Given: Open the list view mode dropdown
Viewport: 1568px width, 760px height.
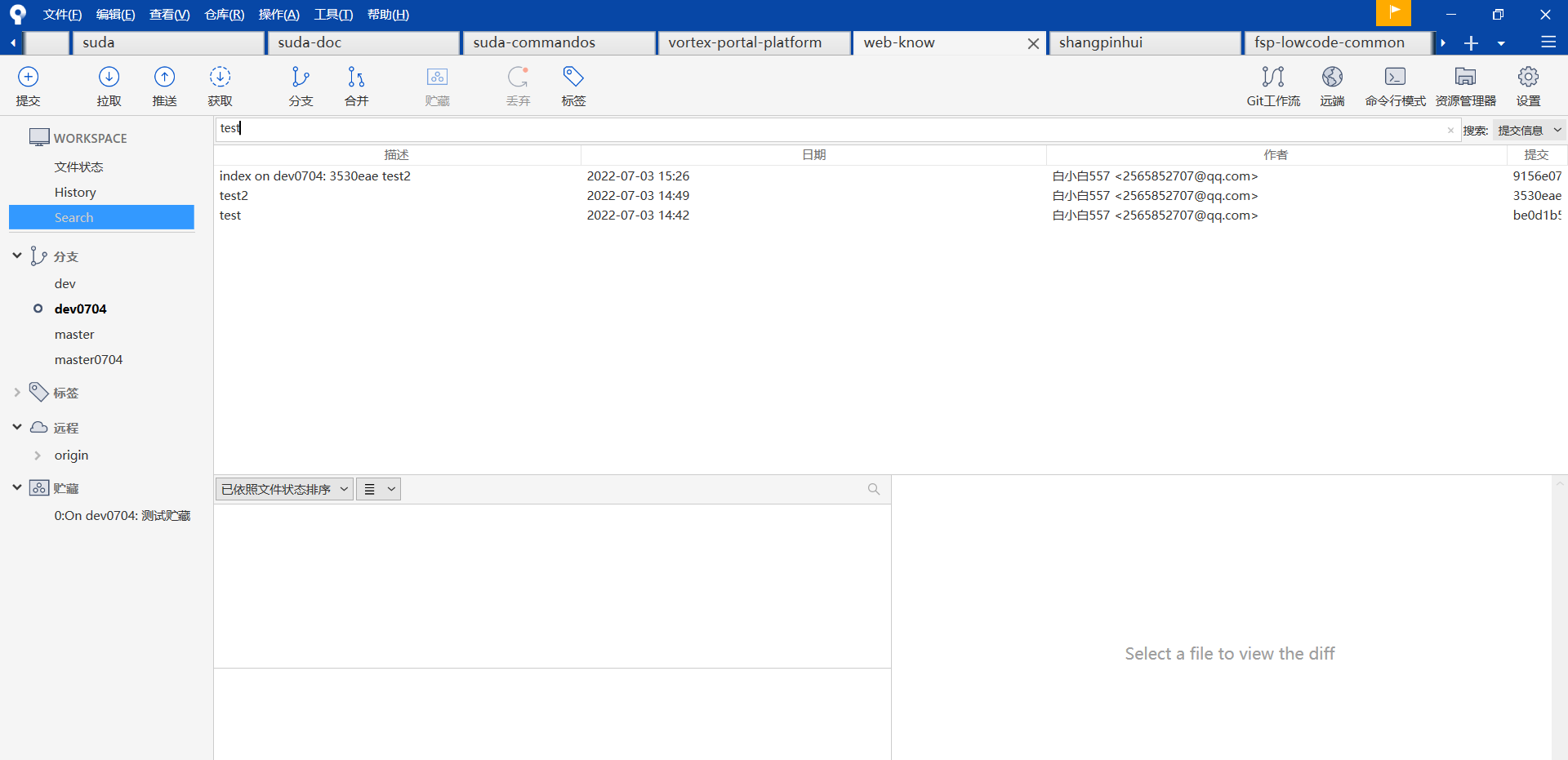Looking at the screenshot, I should click(x=378, y=489).
